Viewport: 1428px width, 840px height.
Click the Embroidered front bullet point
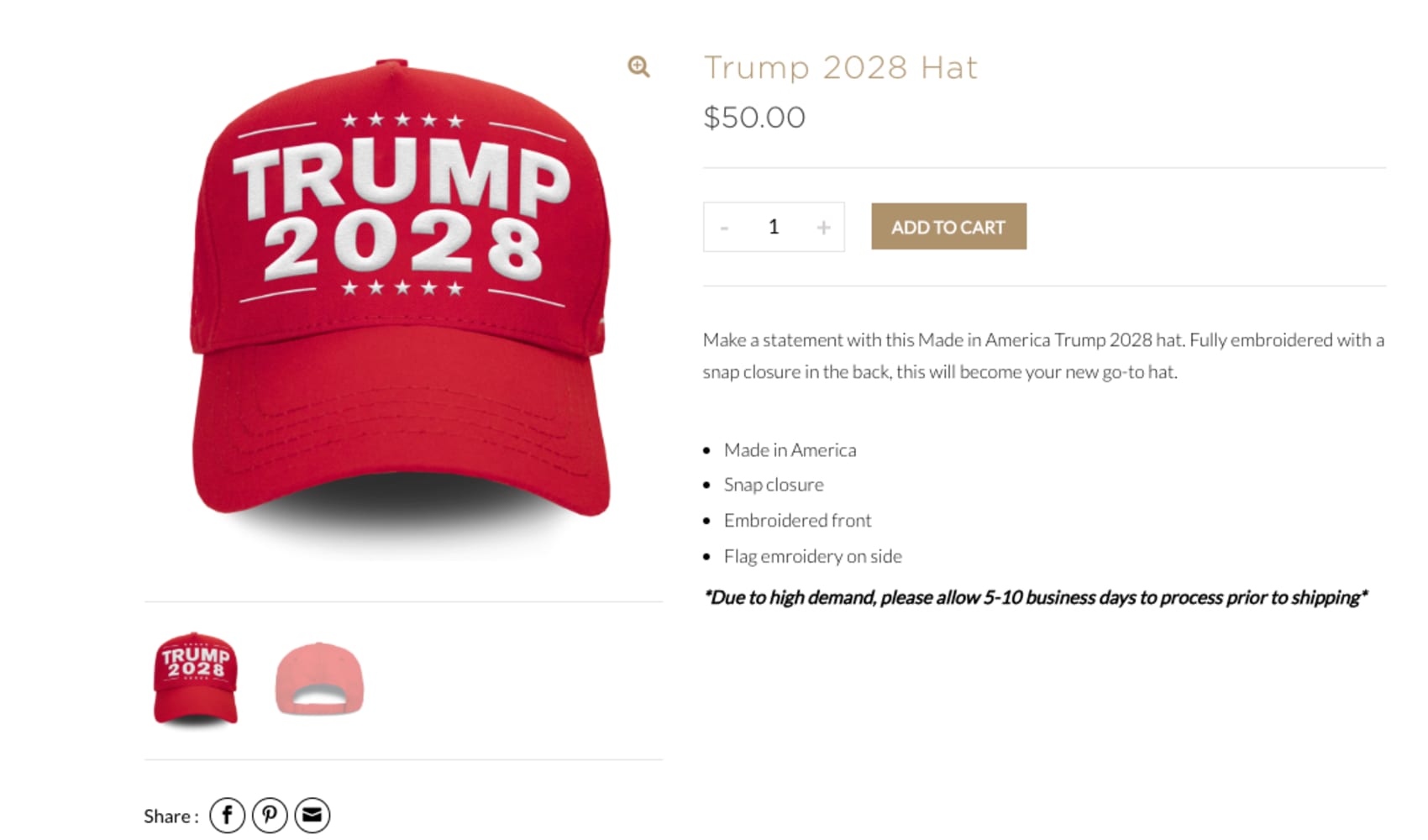click(797, 520)
